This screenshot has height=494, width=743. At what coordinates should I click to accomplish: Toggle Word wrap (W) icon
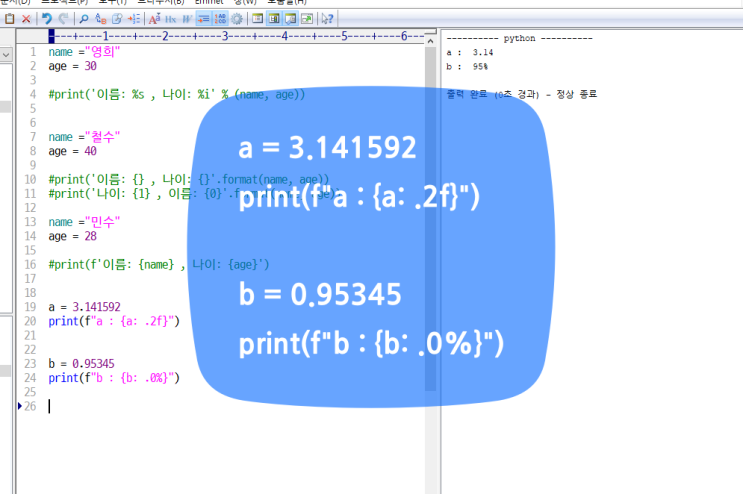click(x=187, y=19)
